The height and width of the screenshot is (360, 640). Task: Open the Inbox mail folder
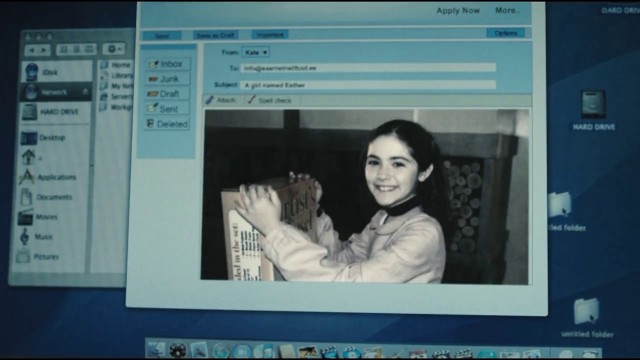pos(167,64)
